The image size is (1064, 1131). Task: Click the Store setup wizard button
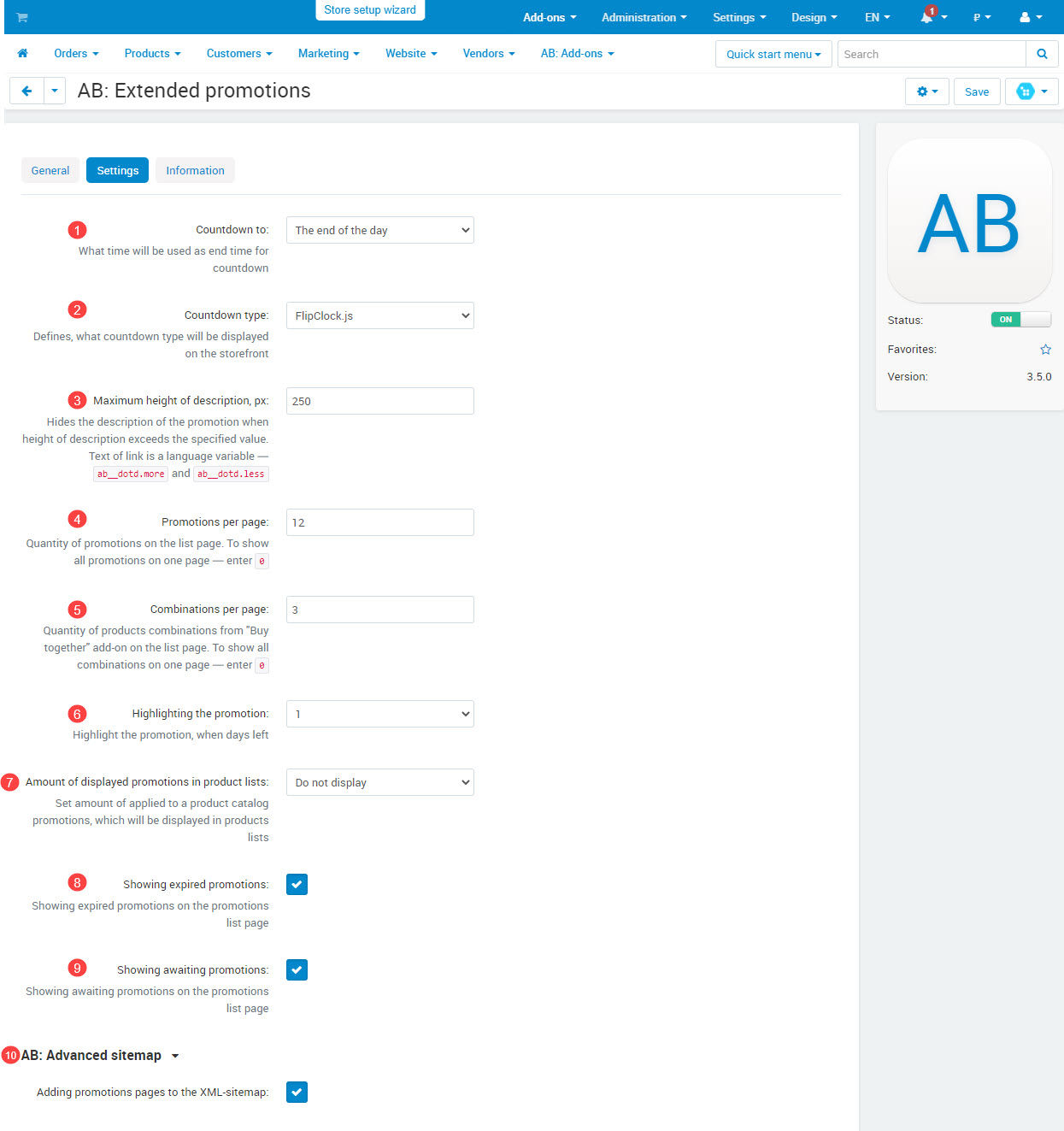pos(370,10)
